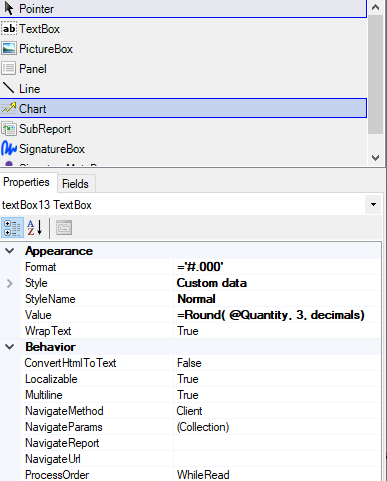The image size is (387, 481).
Task: Open the Property Pages button
Action: click(x=64, y=228)
